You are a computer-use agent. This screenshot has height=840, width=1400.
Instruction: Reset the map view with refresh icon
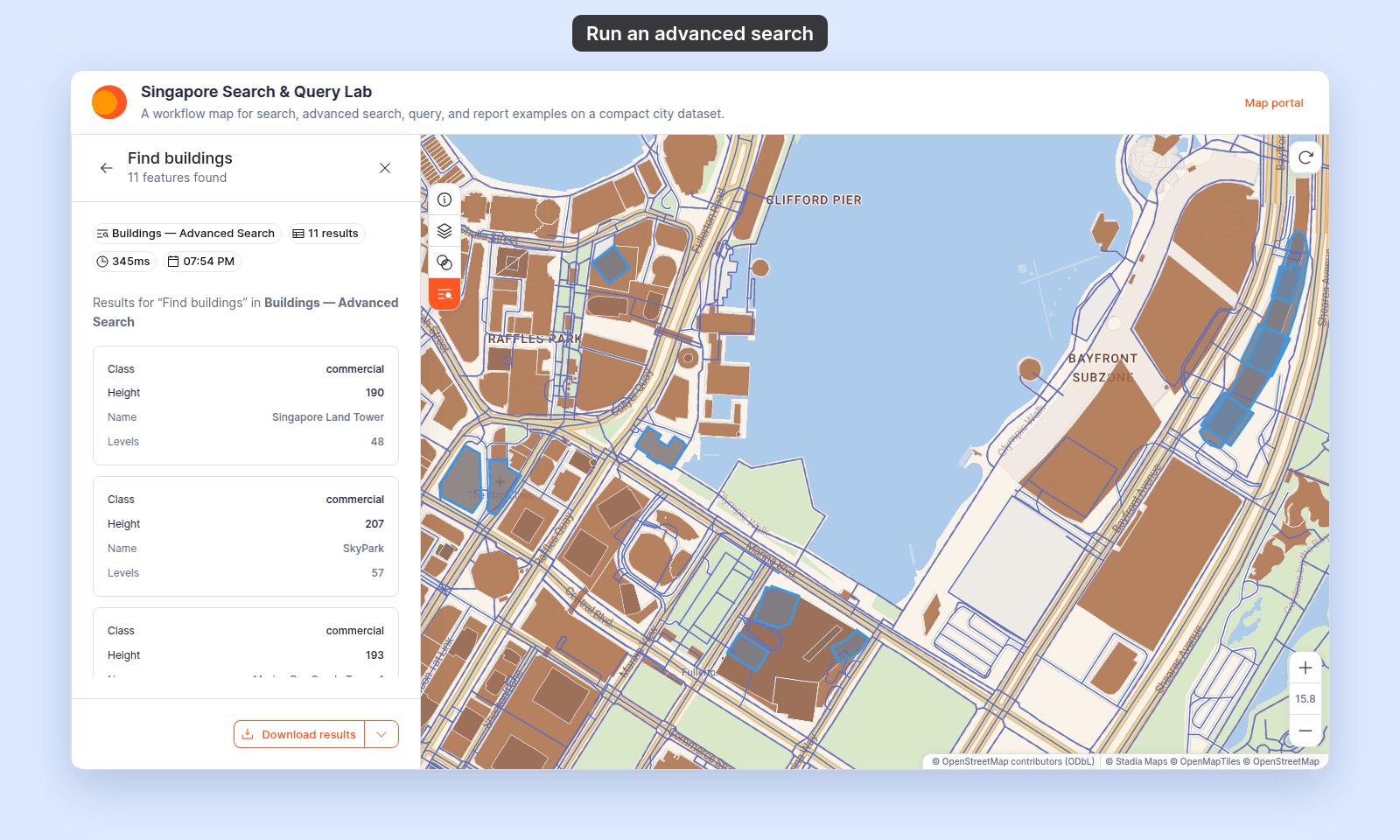pyautogui.click(x=1305, y=157)
